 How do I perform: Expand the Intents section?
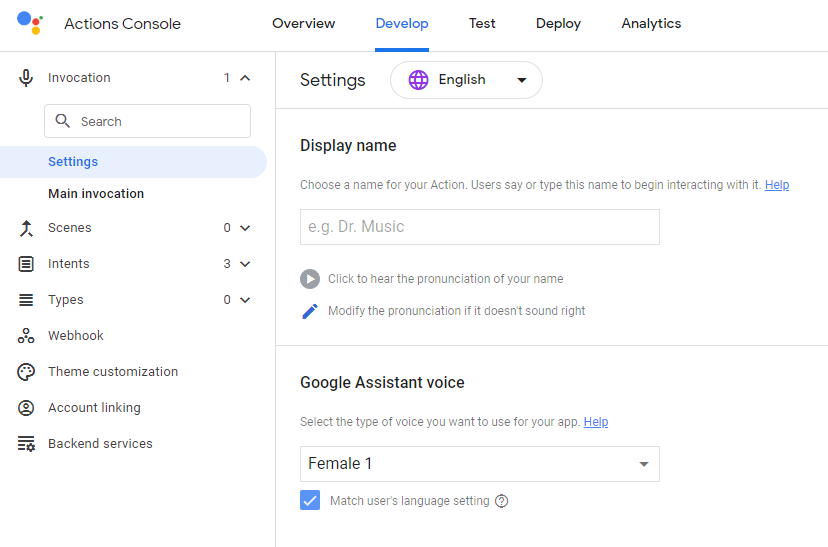tap(246, 264)
